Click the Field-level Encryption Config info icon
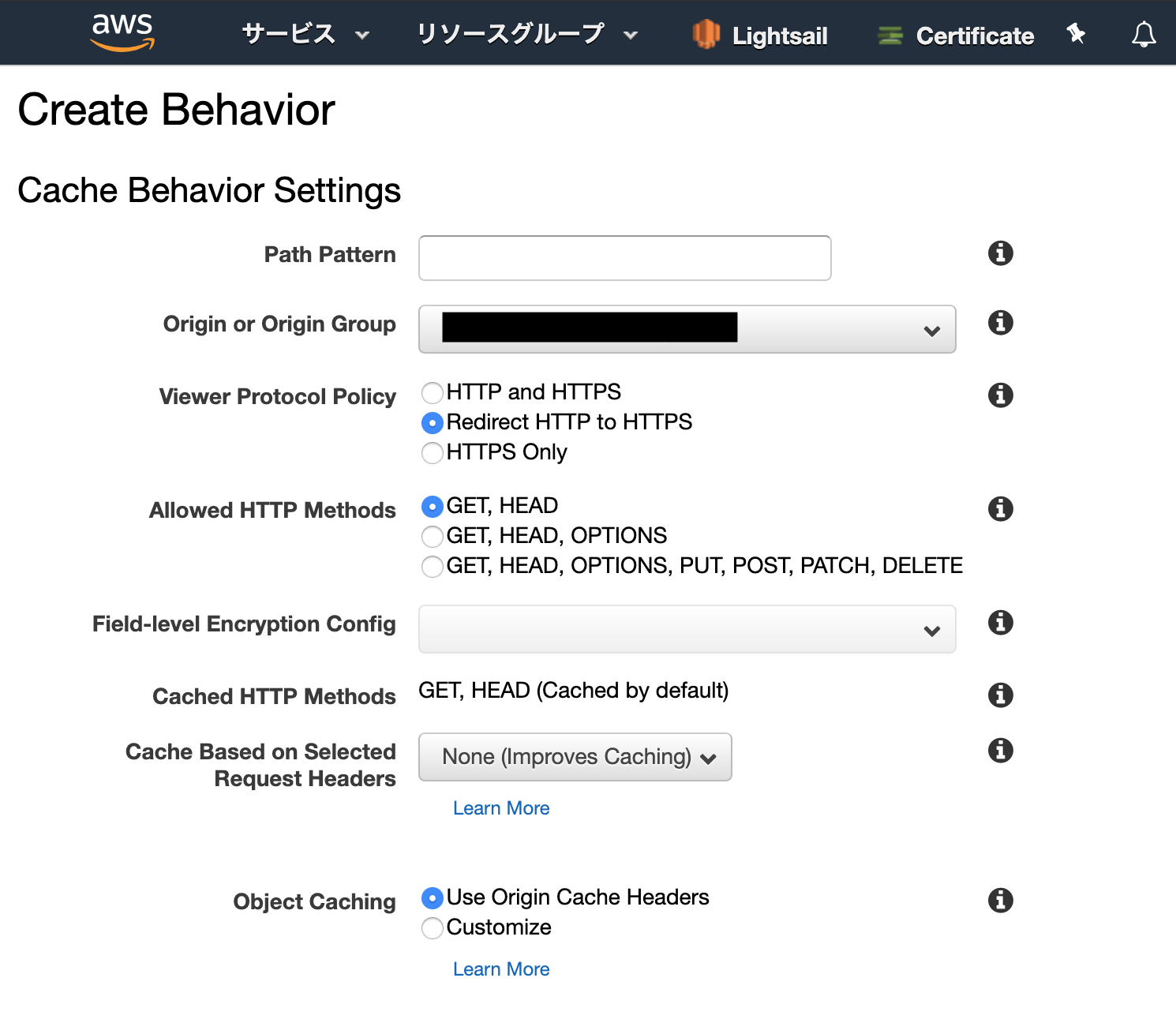This screenshot has width=1176, height=1034. [x=1000, y=623]
